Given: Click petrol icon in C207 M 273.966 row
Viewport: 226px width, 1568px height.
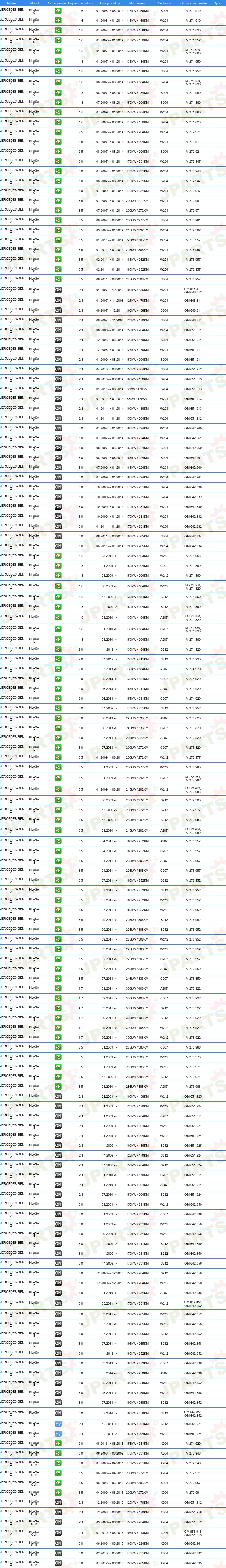Looking at the screenshot, I should (58, 1048).
